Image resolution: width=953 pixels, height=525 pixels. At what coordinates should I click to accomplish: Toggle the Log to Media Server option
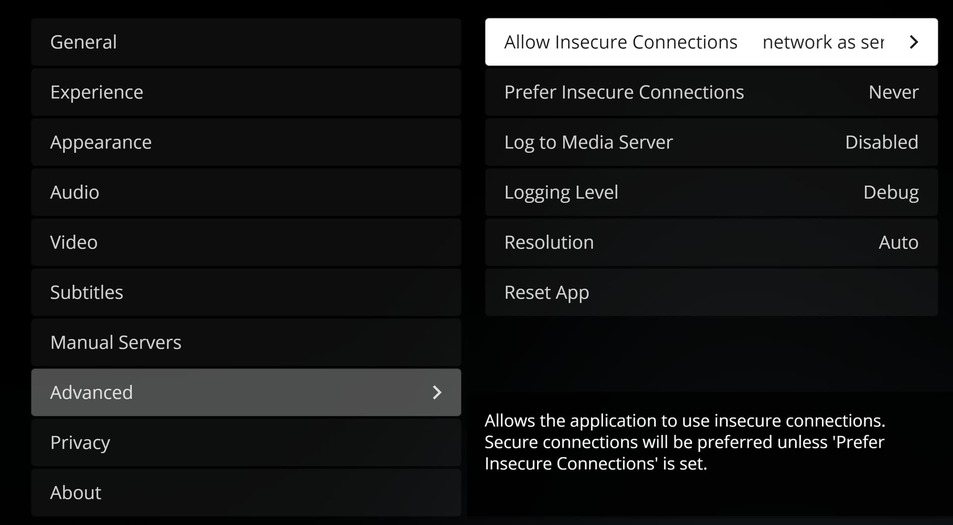711,142
